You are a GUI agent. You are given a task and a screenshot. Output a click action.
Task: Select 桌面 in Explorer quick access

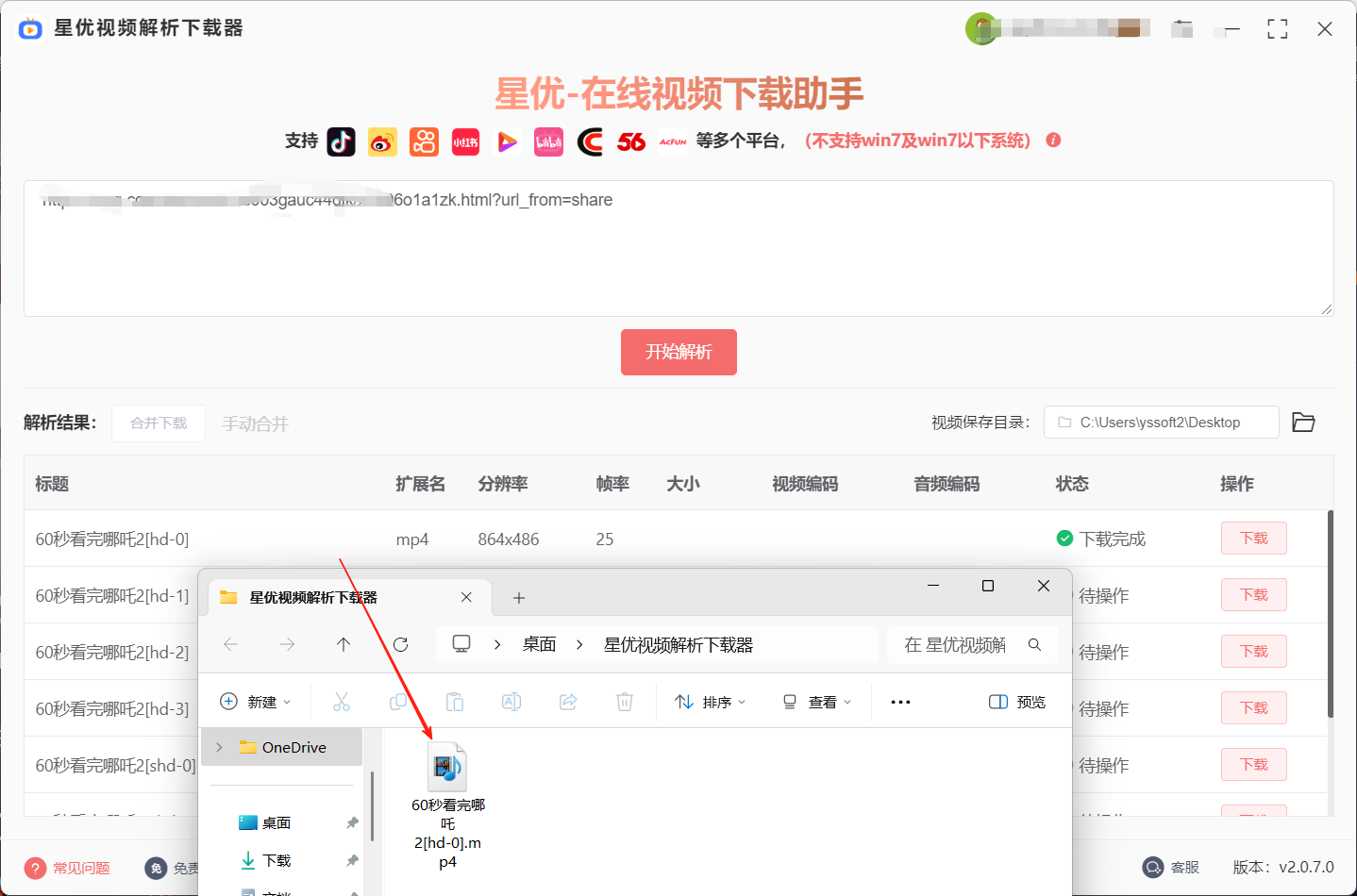pyautogui.click(x=276, y=822)
